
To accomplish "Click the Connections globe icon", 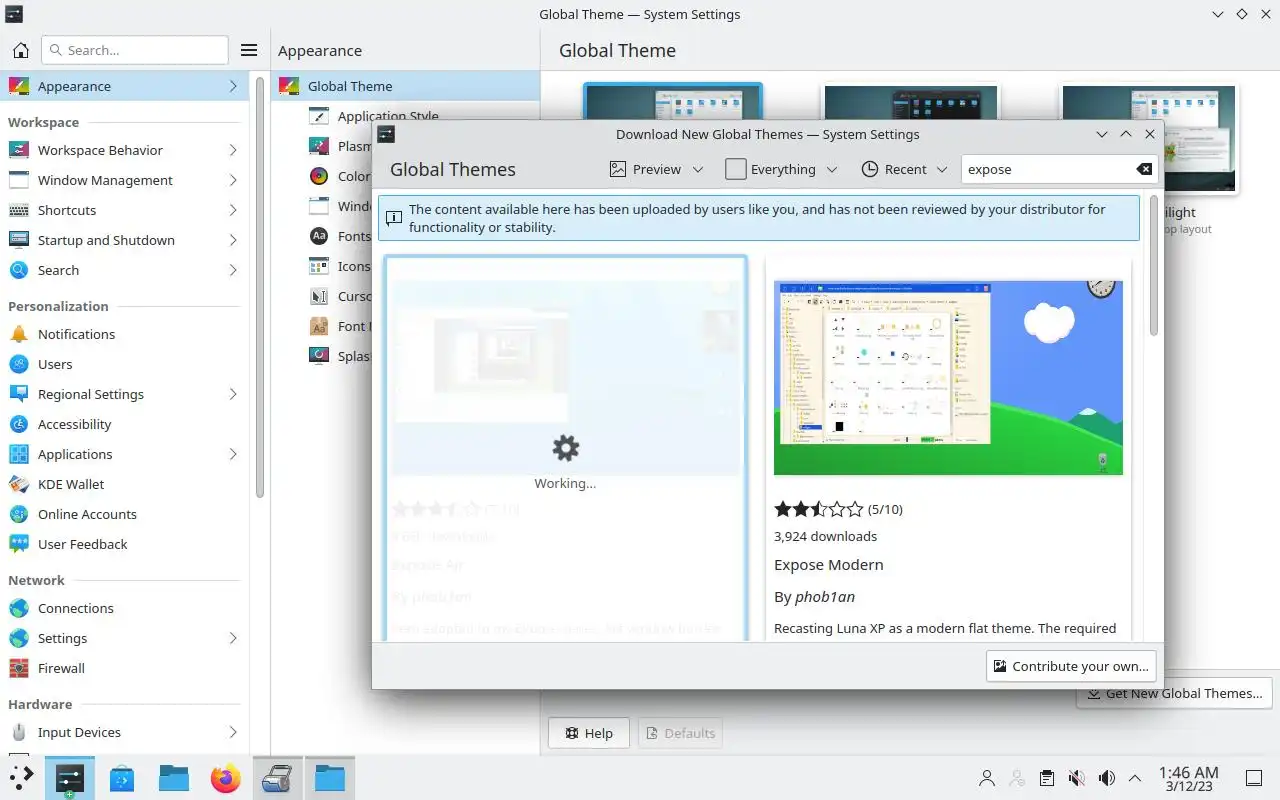I will (18, 608).
